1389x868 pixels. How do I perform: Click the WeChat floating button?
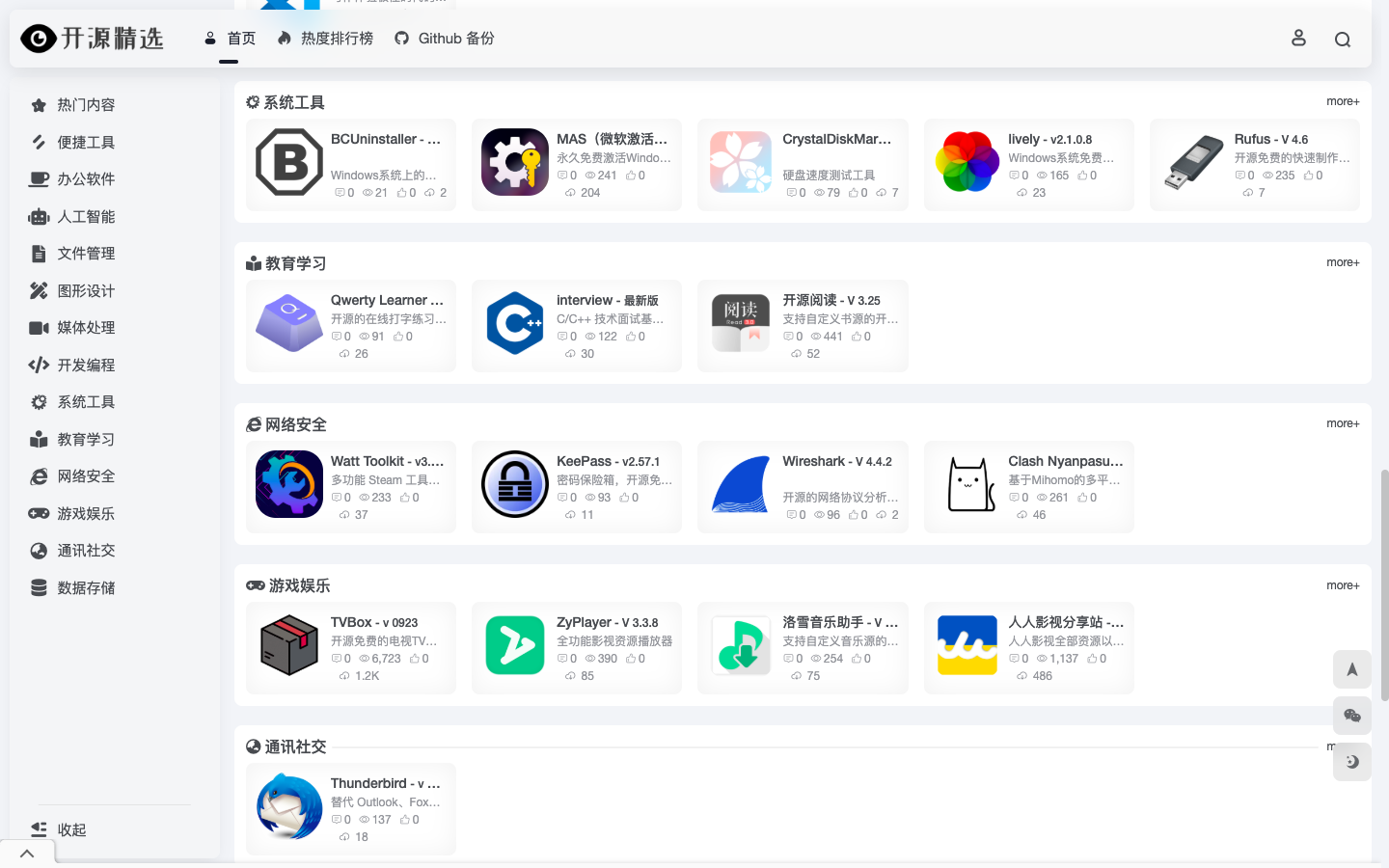(1352, 716)
